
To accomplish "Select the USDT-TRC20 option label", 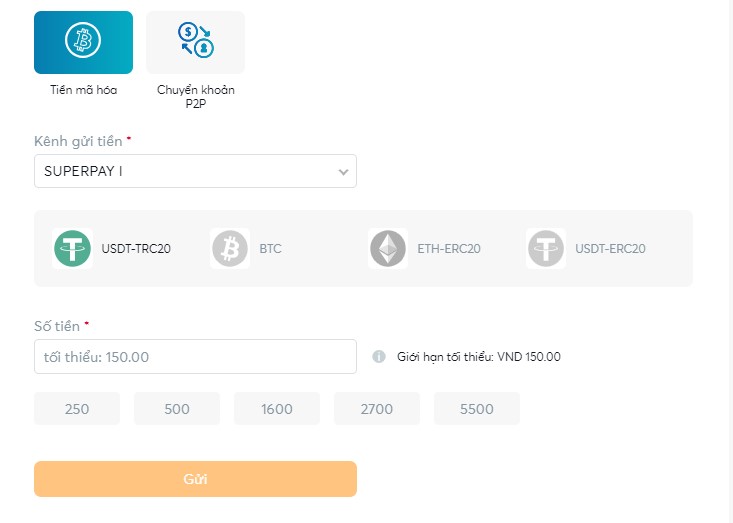I will (136, 249).
